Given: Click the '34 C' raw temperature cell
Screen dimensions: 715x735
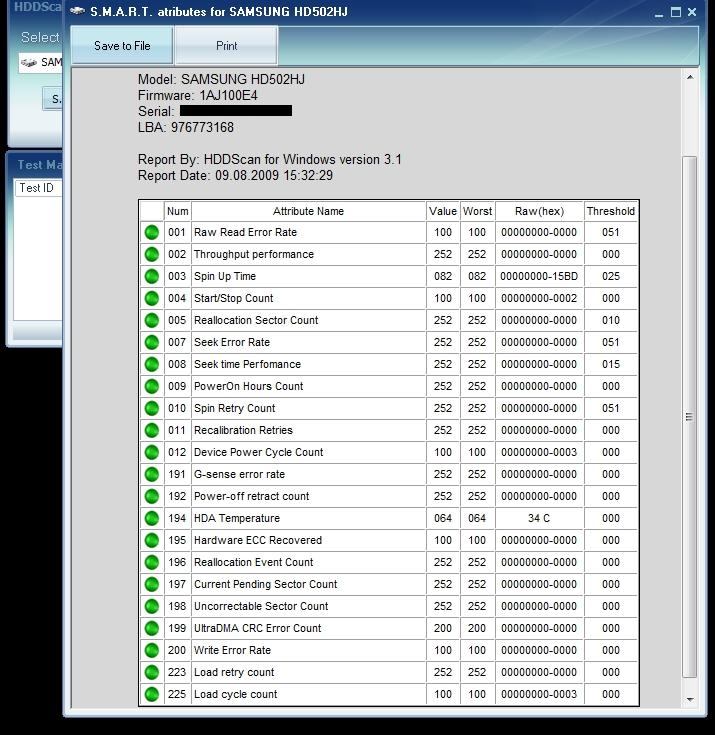Looking at the screenshot, I should tap(539, 518).
